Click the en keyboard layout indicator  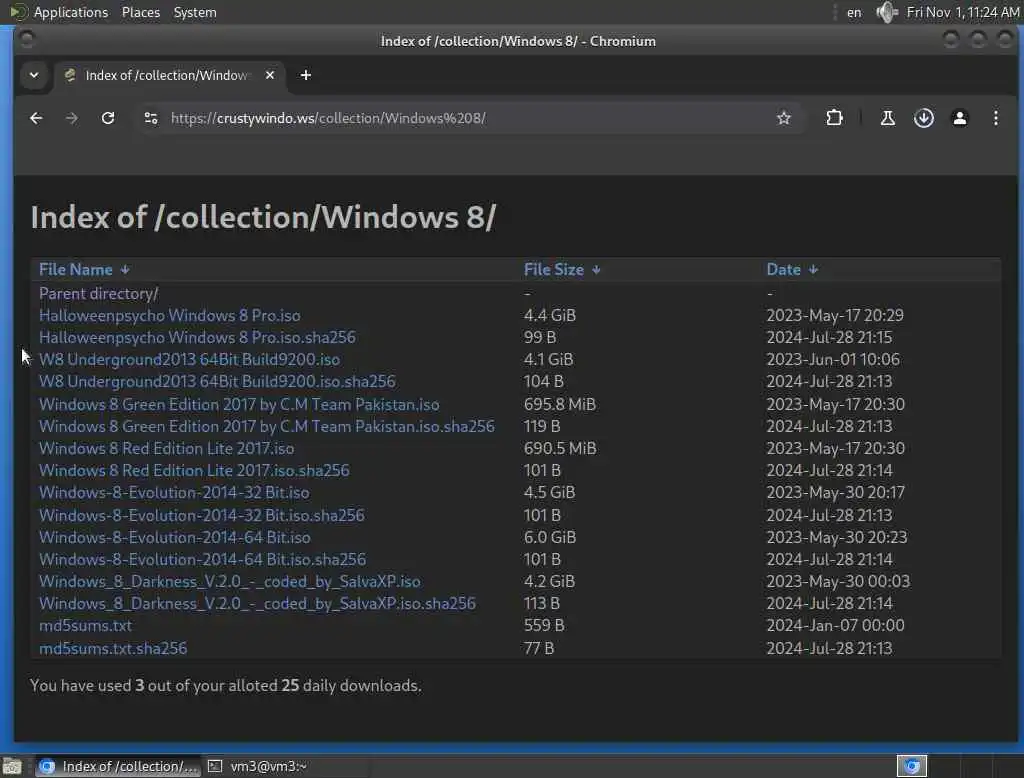[854, 12]
